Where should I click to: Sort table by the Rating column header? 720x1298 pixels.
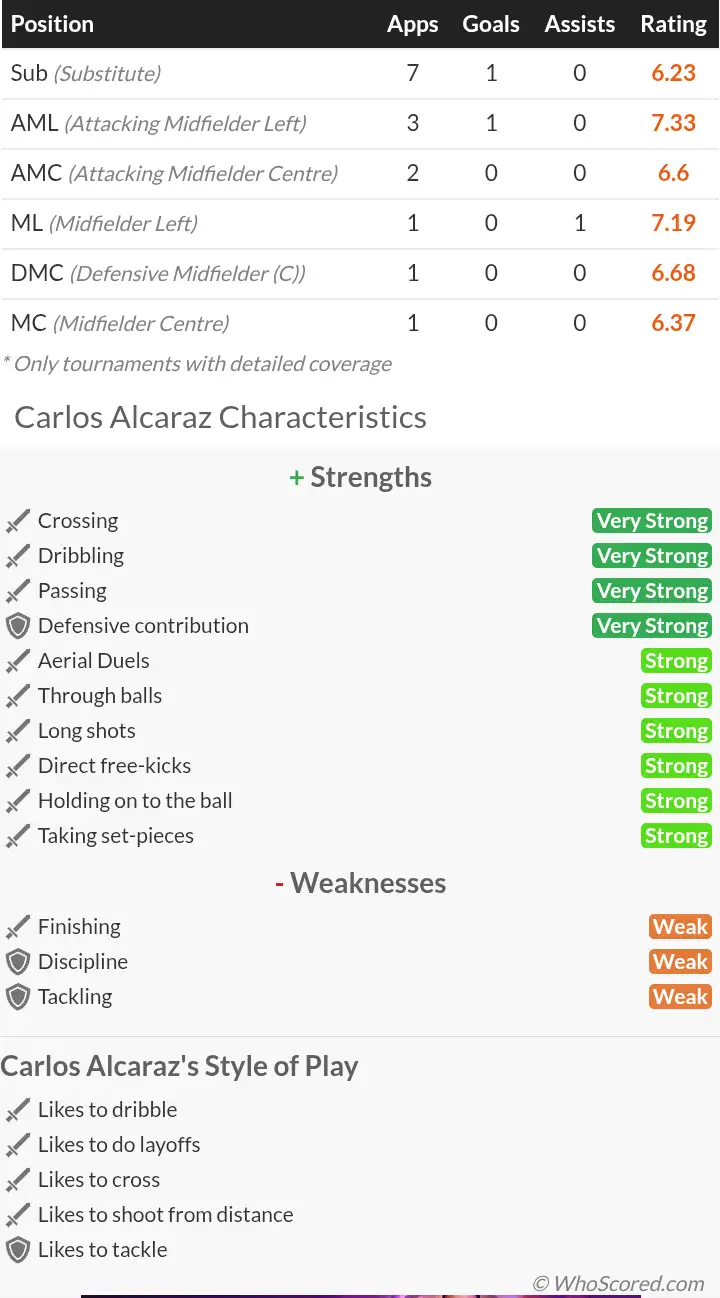[673, 24]
